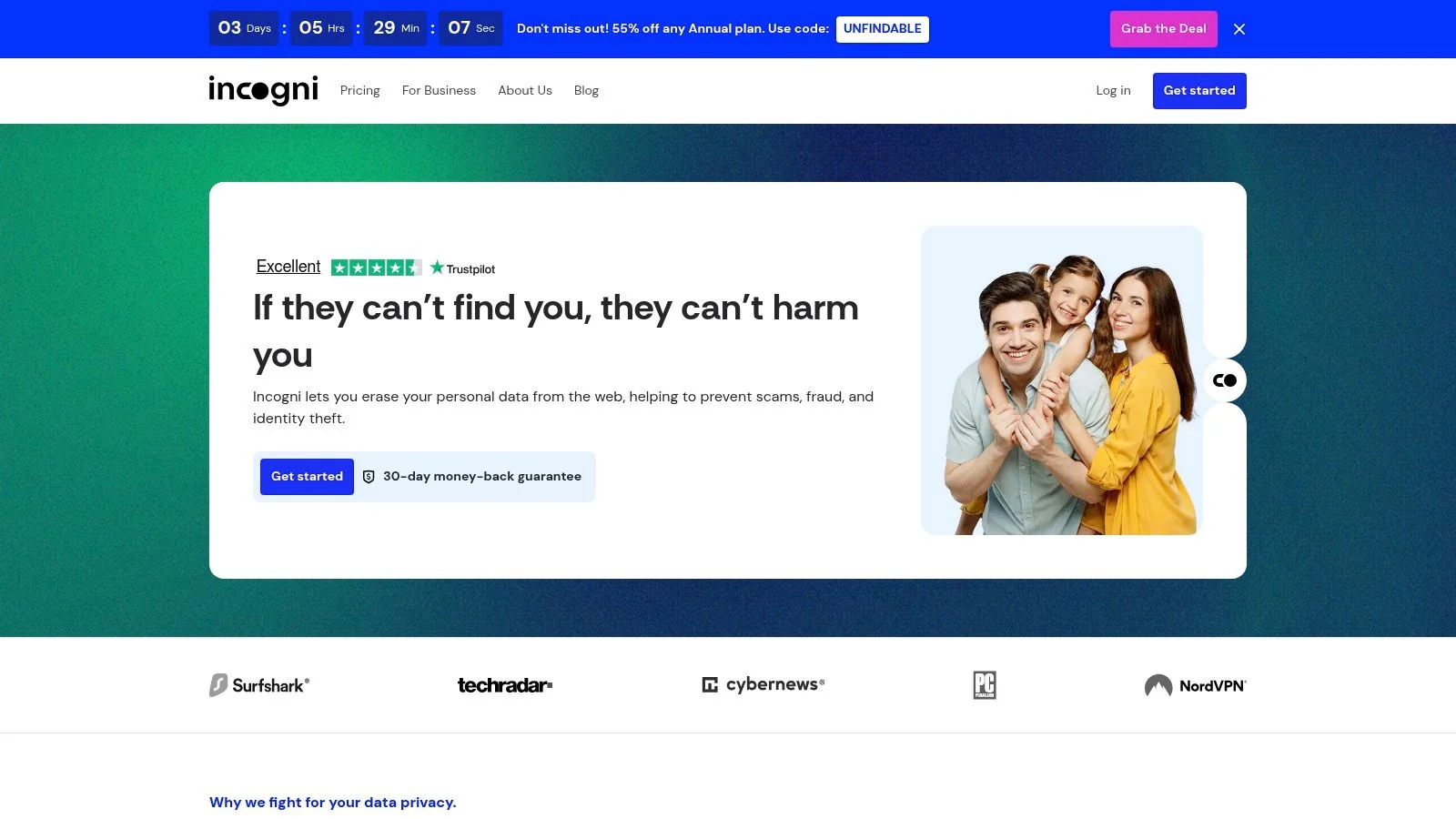Click the Min countdown box
1456x819 pixels.
click(396, 28)
